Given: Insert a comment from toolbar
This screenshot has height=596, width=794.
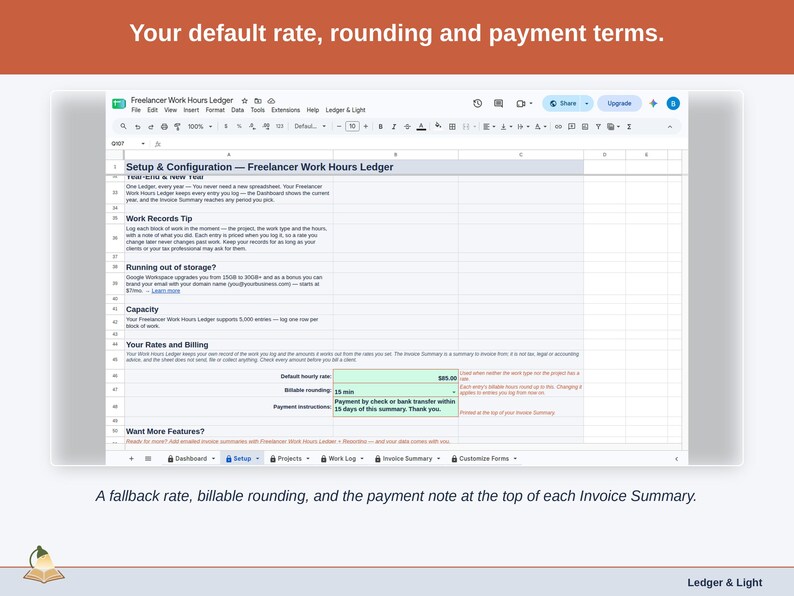Looking at the screenshot, I should (572, 127).
